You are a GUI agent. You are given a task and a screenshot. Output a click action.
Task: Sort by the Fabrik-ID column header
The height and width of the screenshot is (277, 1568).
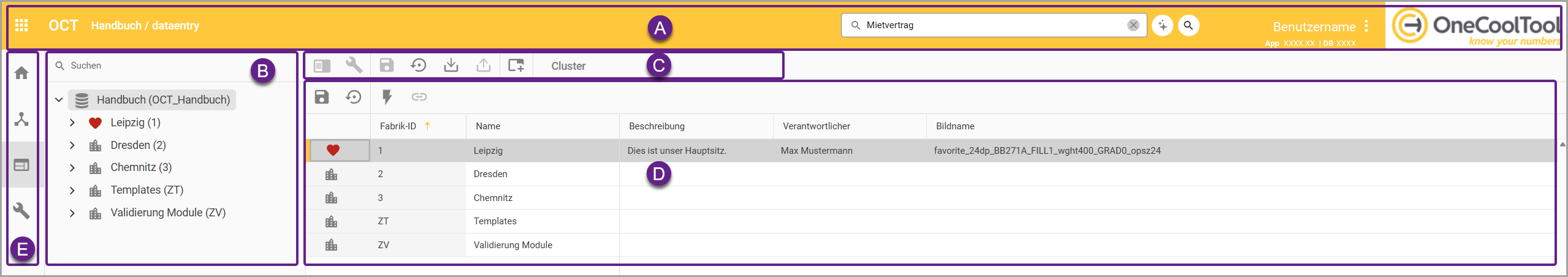[398, 126]
